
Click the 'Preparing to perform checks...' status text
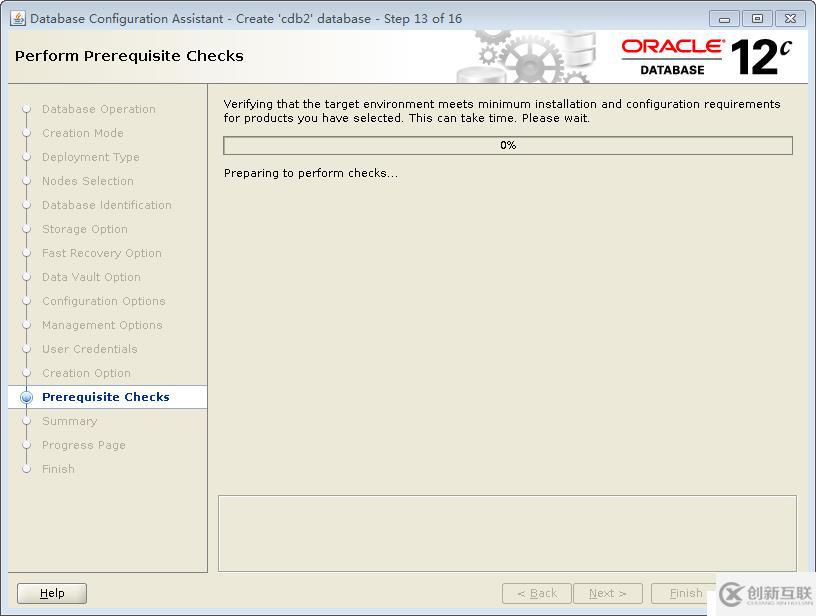[x=311, y=173]
